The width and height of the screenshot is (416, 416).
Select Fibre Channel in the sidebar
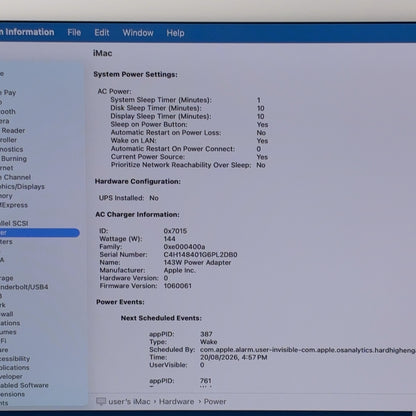[x=15, y=177]
